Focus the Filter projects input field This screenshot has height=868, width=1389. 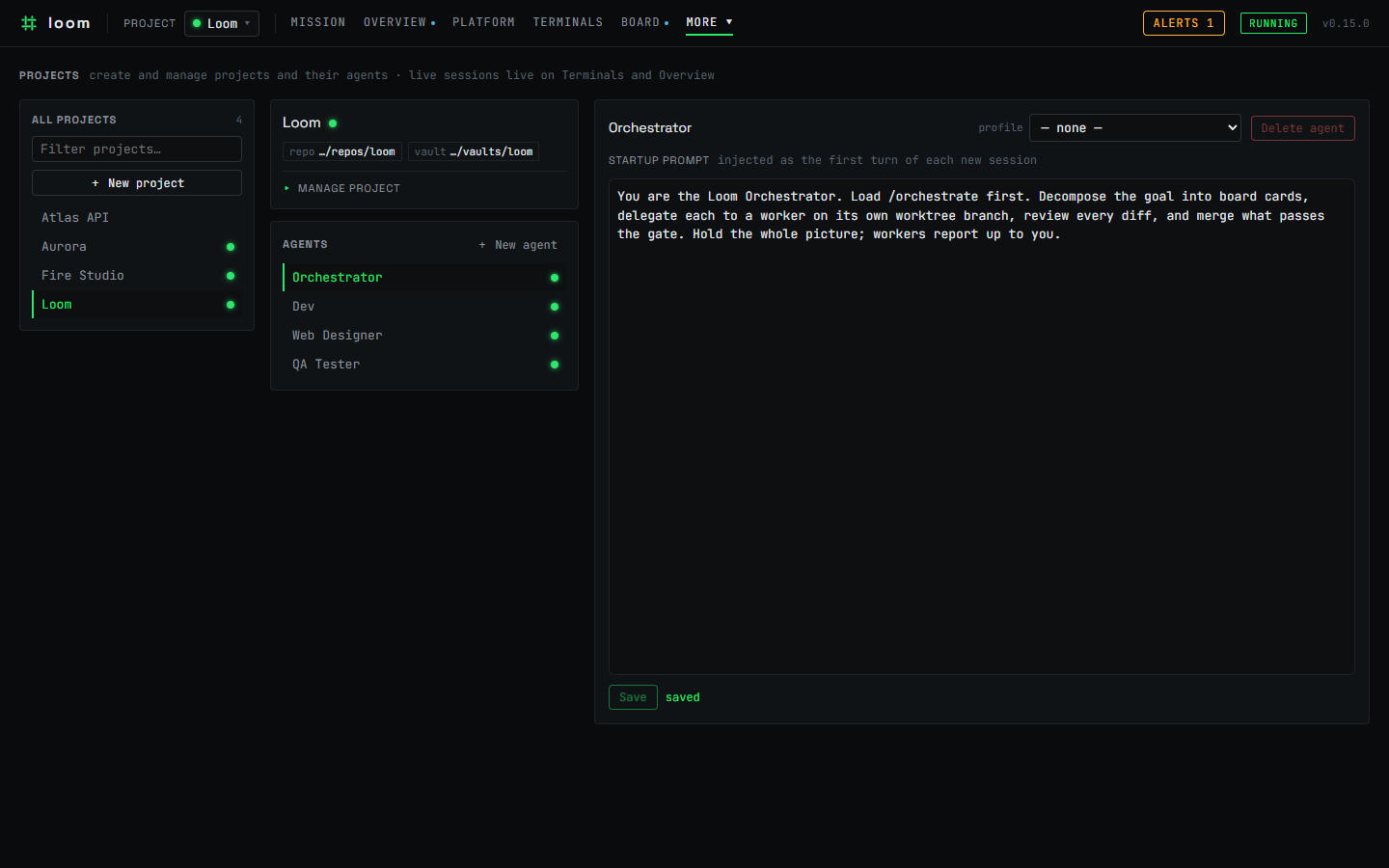tap(137, 149)
